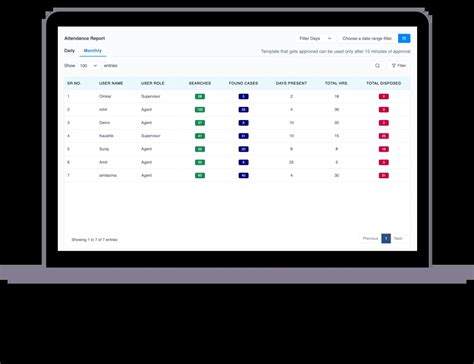Screen dimensions: 474x364
Task: Click the red disposed badge in Kaushik's row
Action: 384,136
